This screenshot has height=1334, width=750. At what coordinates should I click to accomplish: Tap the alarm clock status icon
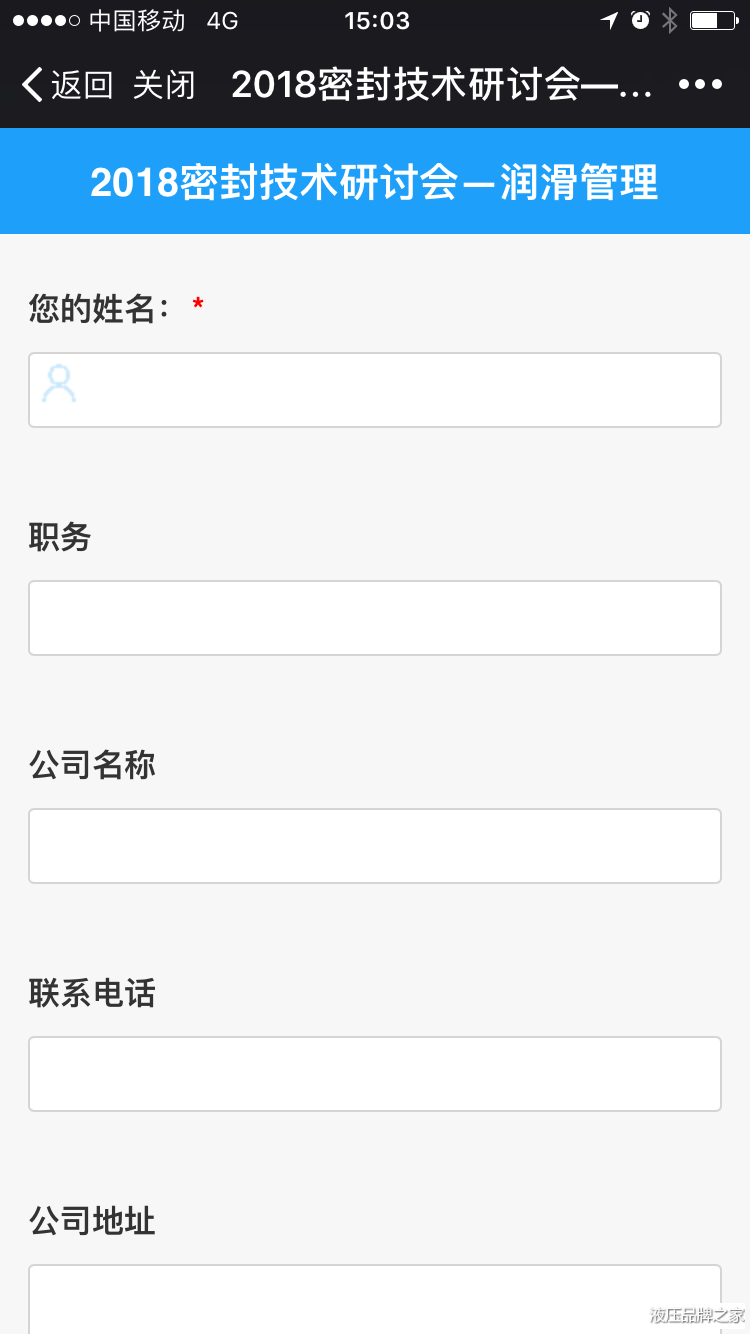[x=640, y=21]
